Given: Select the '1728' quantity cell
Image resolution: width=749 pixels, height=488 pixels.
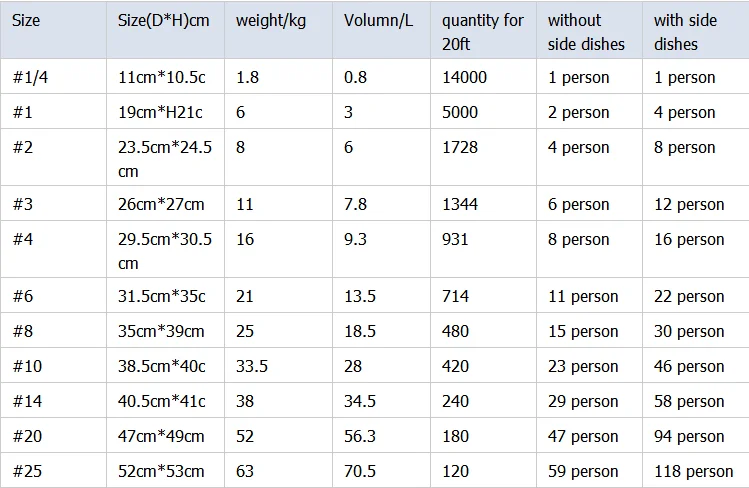Looking at the screenshot, I should 460,147.
